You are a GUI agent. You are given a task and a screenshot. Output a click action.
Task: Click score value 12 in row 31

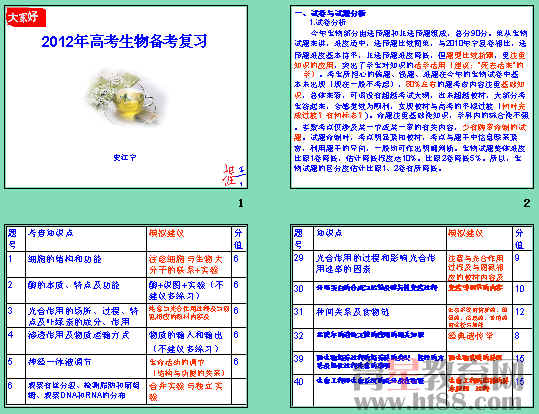click(x=520, y=312)
